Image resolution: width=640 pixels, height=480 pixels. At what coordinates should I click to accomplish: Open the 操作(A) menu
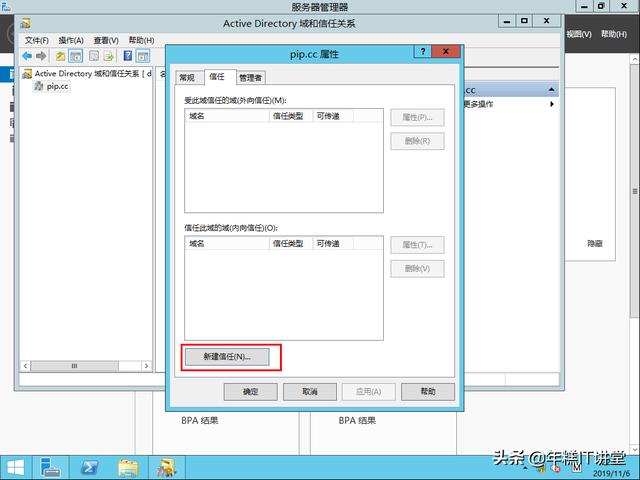[71, 40]
